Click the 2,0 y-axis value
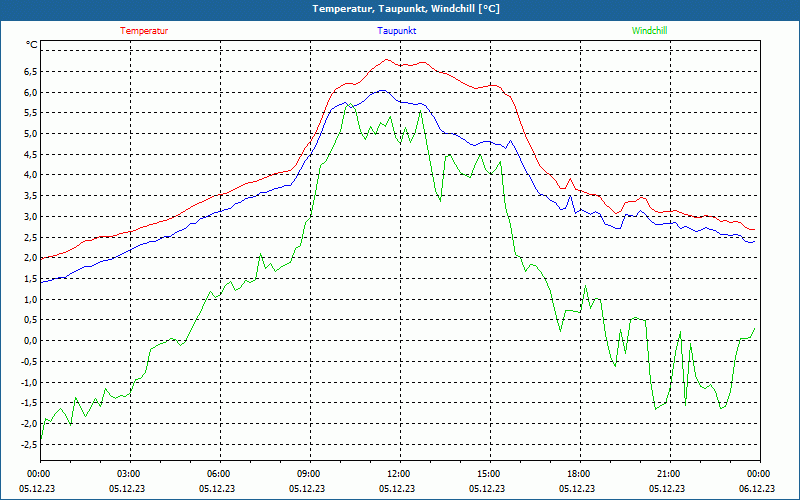 coord(31,258)
